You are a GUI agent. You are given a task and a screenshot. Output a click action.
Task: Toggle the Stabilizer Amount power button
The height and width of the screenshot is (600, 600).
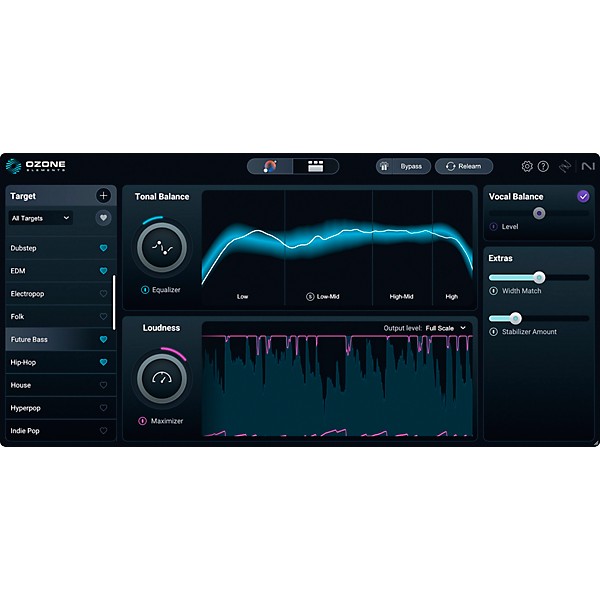point(494,332)
